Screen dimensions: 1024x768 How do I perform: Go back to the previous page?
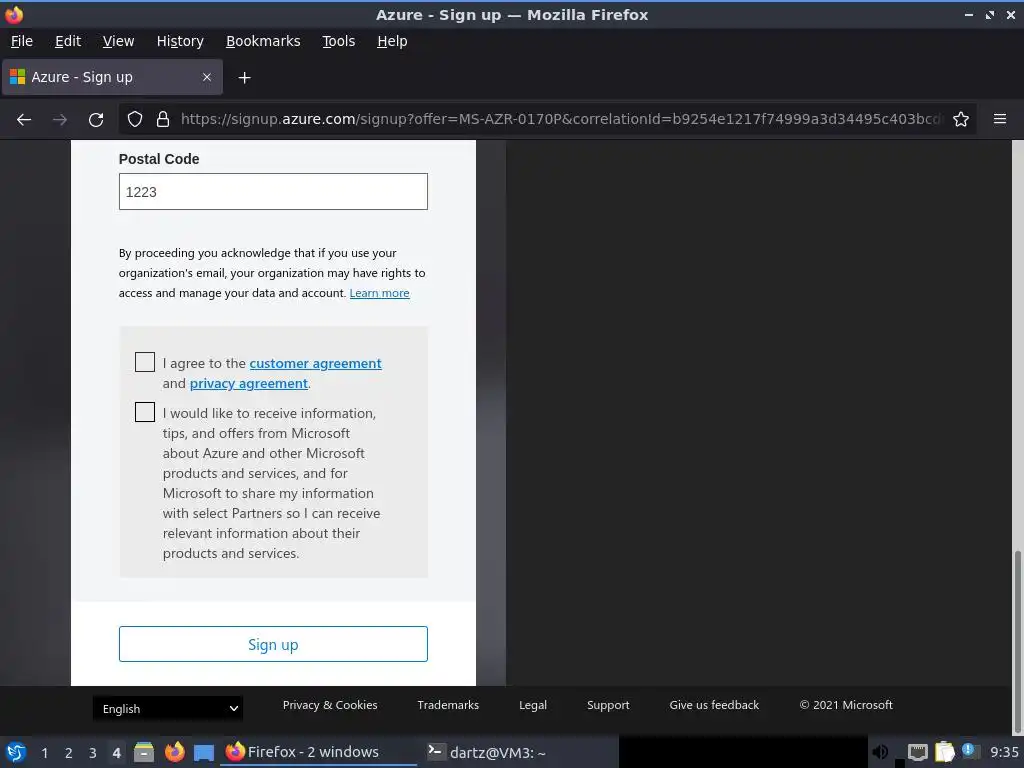coord(24,120)
